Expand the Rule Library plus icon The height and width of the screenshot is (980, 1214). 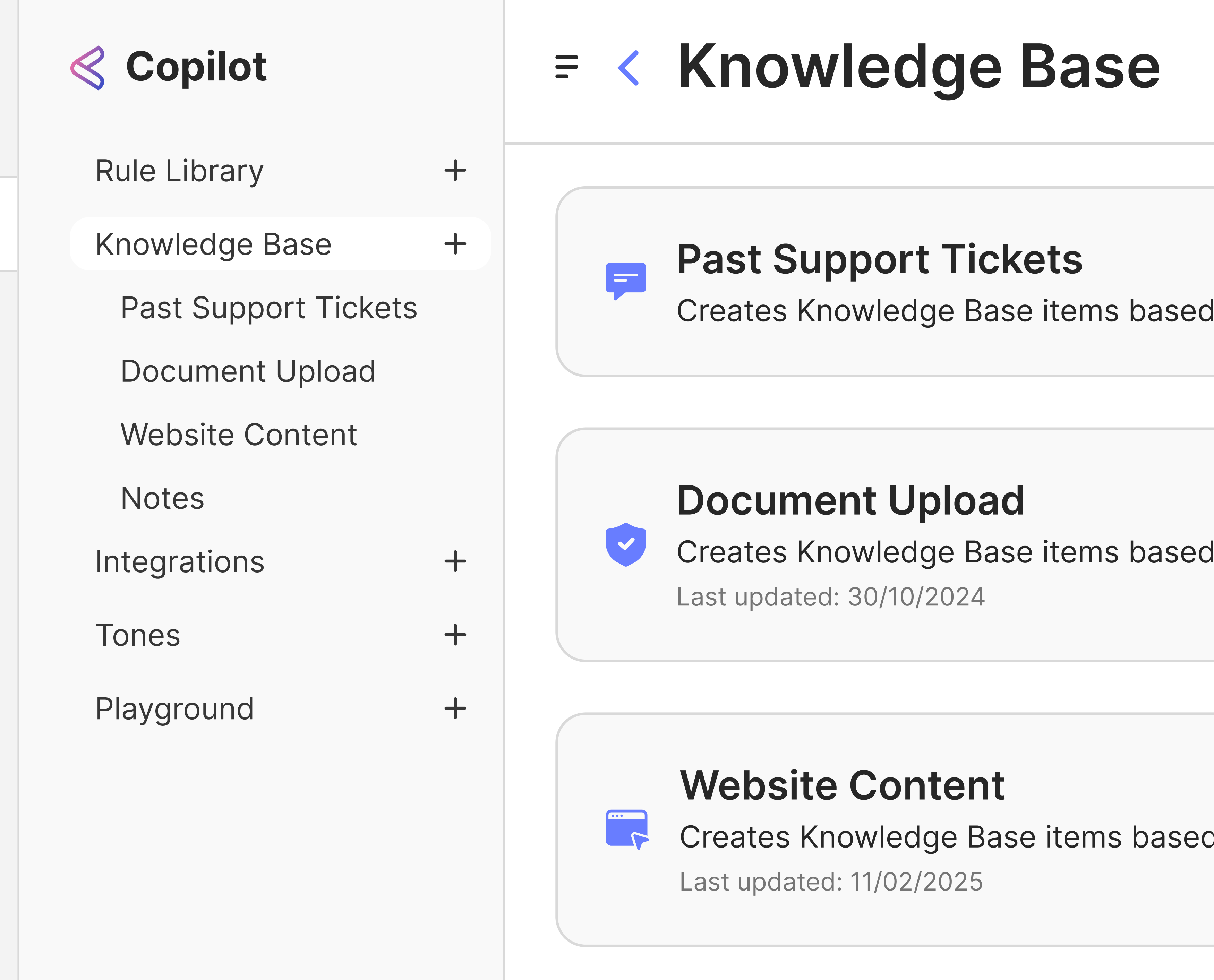(455, 171)
